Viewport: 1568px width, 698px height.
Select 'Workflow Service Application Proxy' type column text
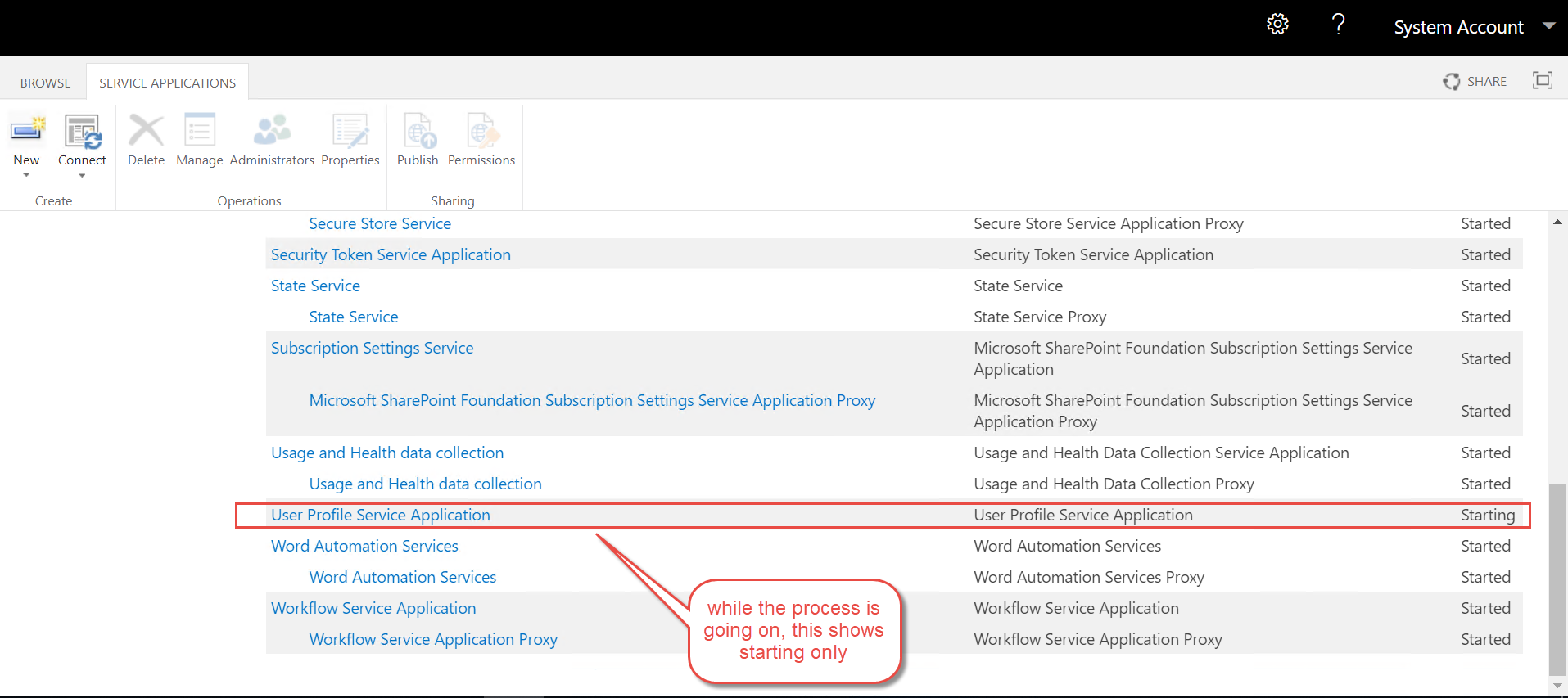pyautogui.click(x=1098, y=639)
